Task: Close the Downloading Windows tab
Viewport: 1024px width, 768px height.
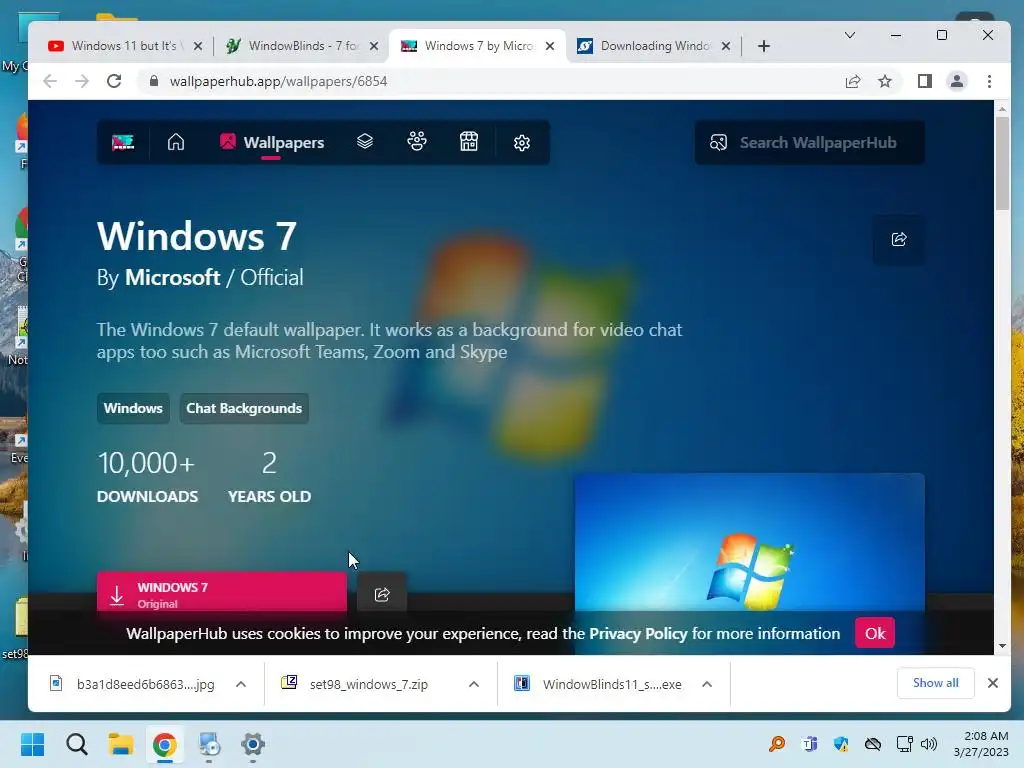Action: [726, 46]
